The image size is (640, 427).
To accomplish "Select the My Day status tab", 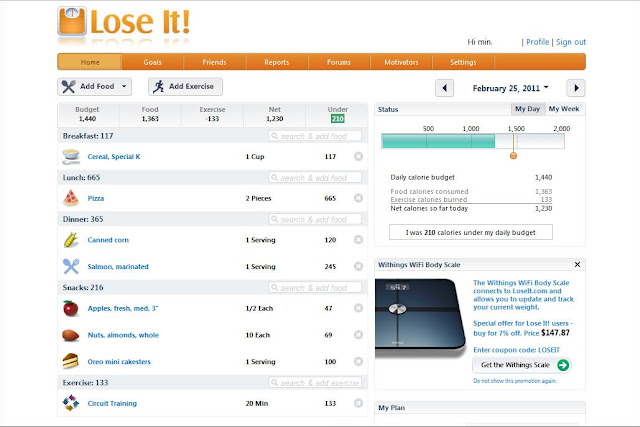I will coord(527,109).
